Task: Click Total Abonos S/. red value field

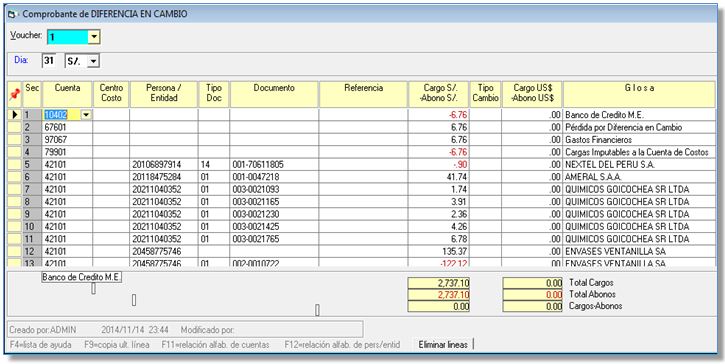Action: click(x=438, y=295)
